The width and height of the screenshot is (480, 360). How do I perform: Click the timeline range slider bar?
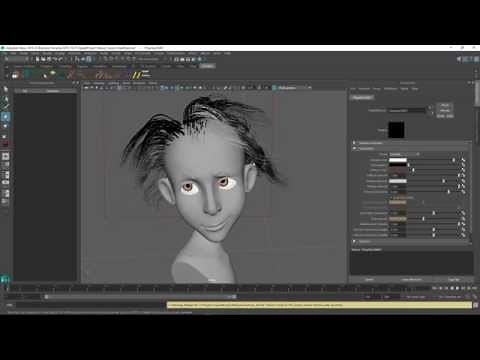[140, 297]
